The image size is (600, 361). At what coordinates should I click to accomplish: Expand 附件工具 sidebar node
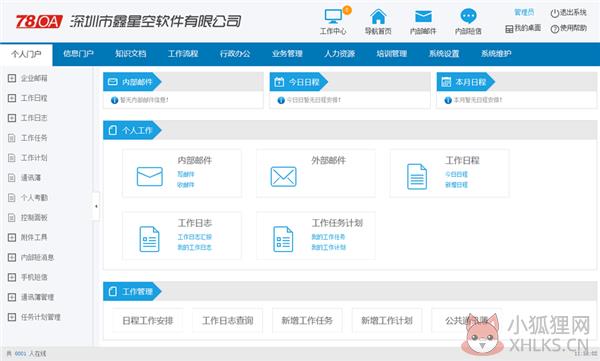[12, 237]
